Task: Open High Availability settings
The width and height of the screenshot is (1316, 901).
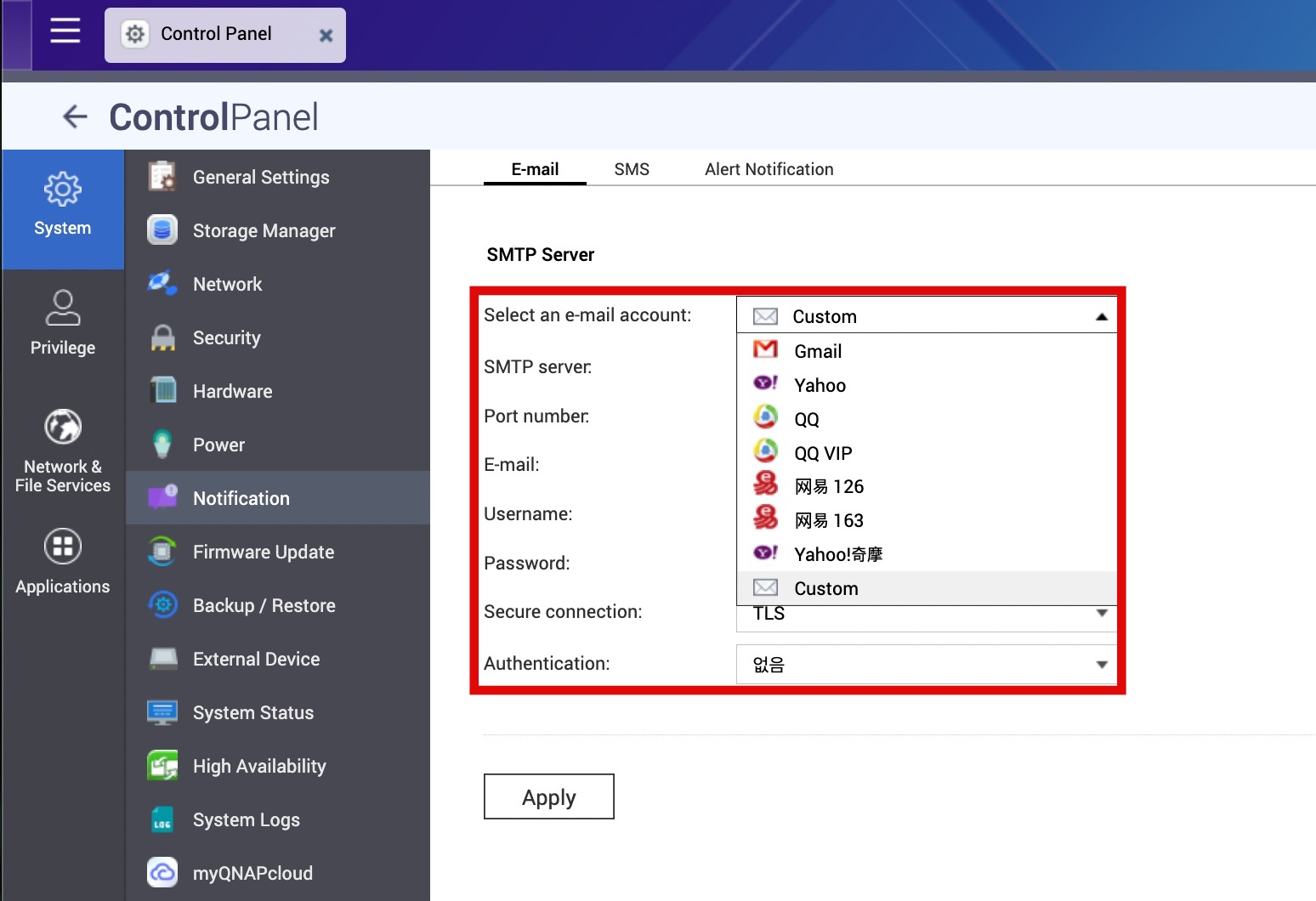Action: click(x=278, y=766)
